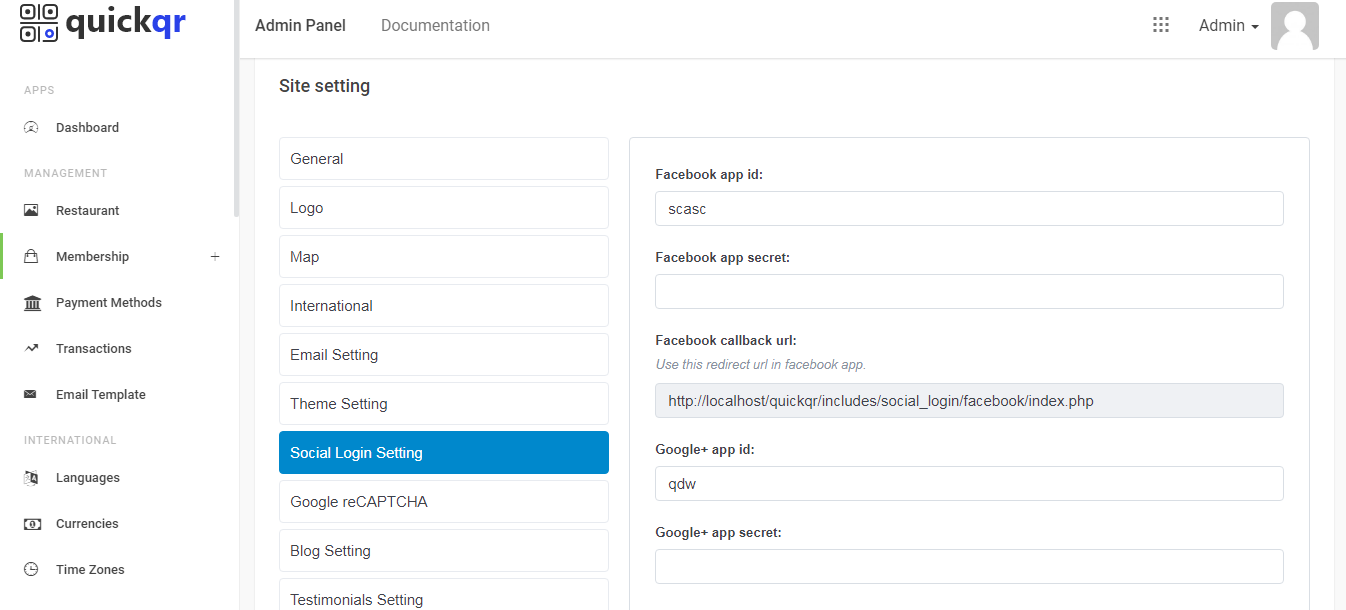Image resolution: width=1346 pixels, height=610 pixels.
Task: Expand the Membership section with the plus
Action: pos(215,256)
